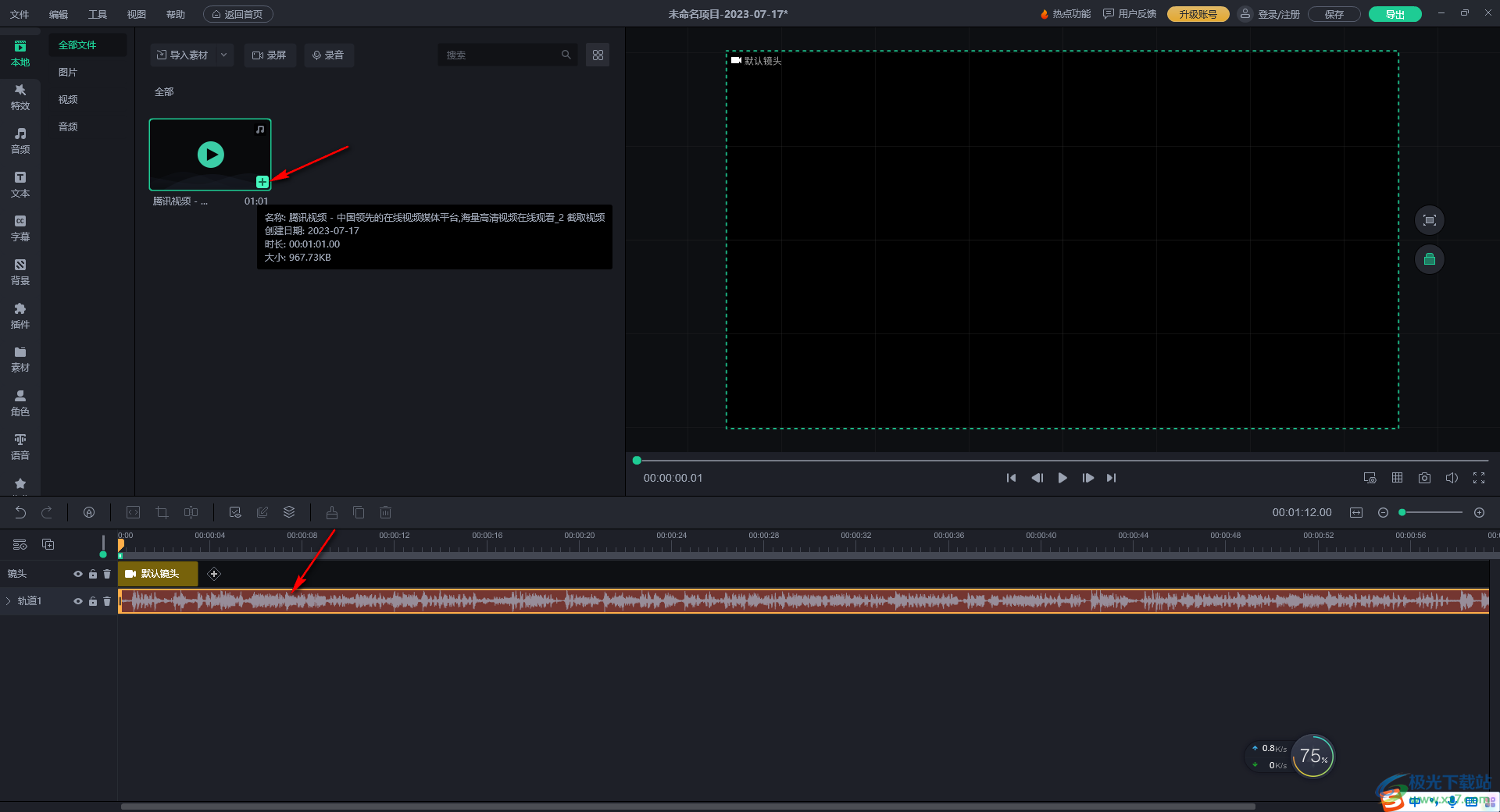Click the 登录/注册 link
This screenshot has width=1500, height=812.
click(x=1278, y=14)
